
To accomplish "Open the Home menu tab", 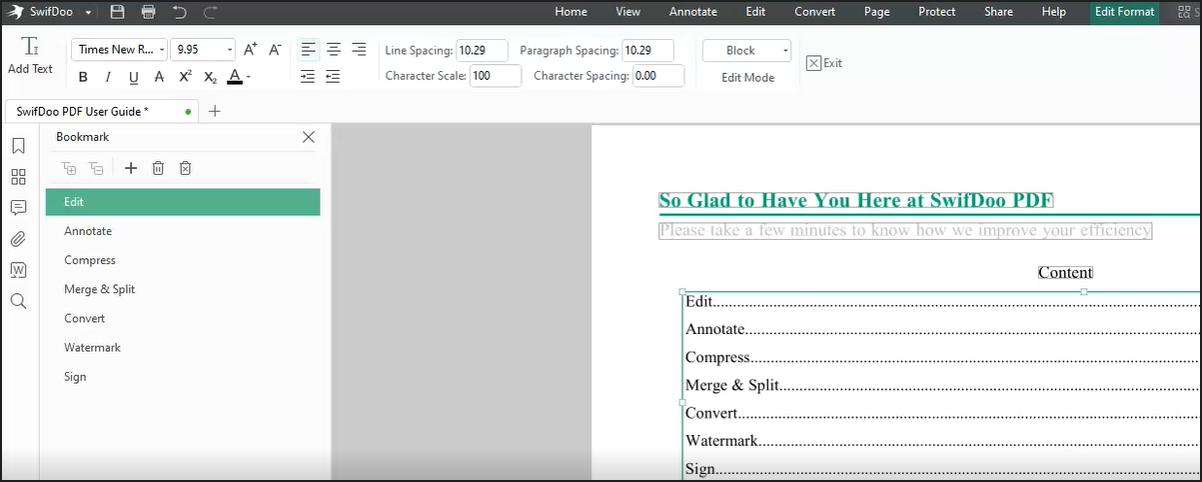I will pos(571,12).
